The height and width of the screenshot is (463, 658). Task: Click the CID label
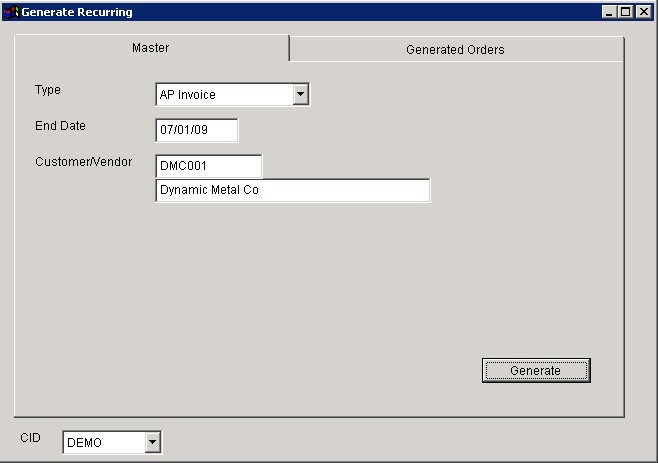point(30,438)
